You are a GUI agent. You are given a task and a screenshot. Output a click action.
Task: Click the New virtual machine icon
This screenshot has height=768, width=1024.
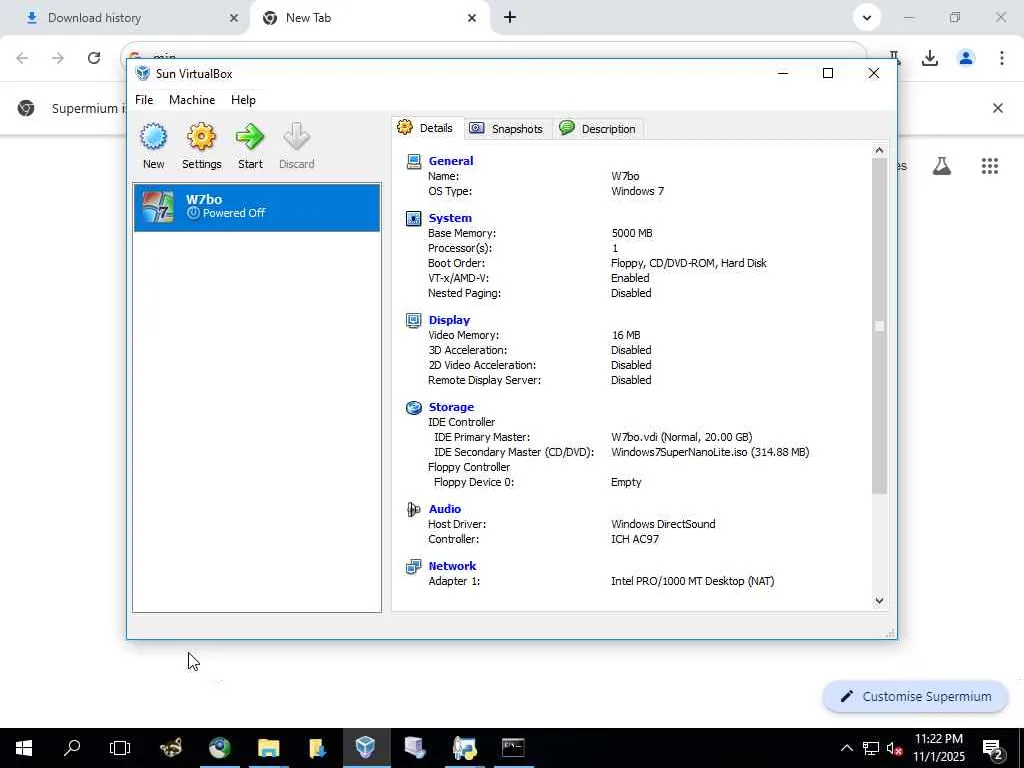click(x=153, y=137)
